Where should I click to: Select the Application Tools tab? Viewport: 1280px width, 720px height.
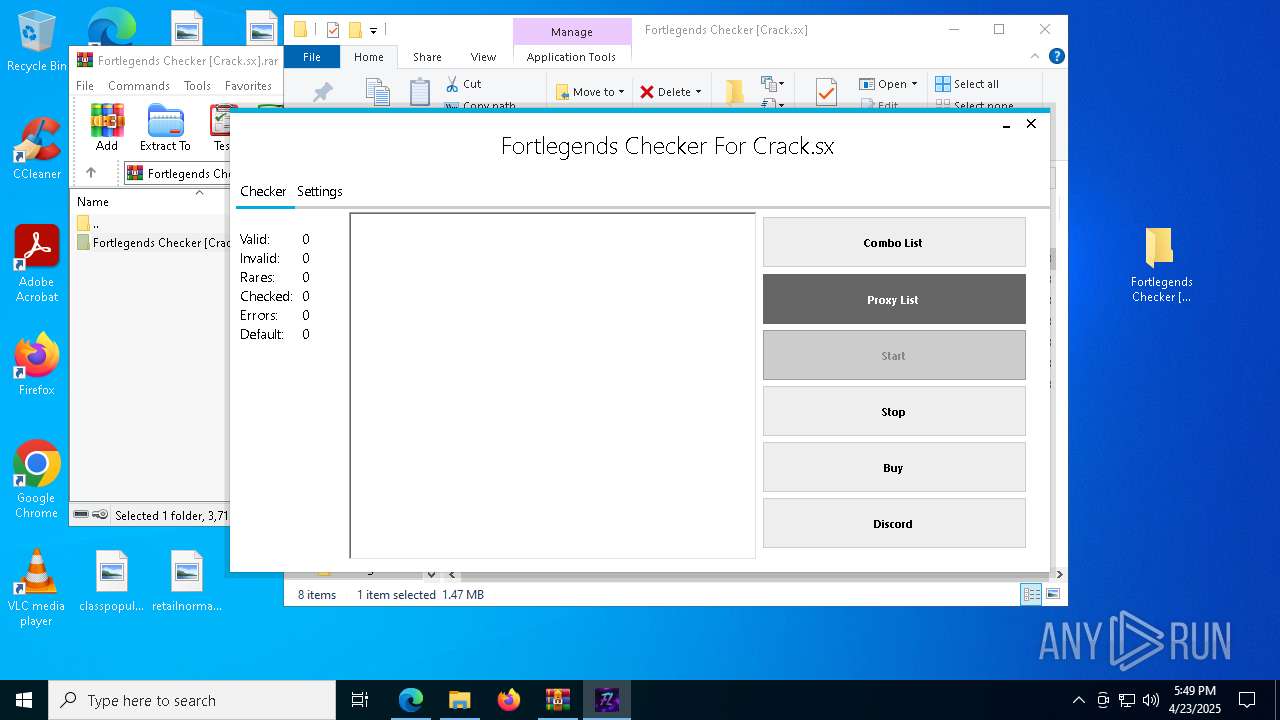[571, 57]
